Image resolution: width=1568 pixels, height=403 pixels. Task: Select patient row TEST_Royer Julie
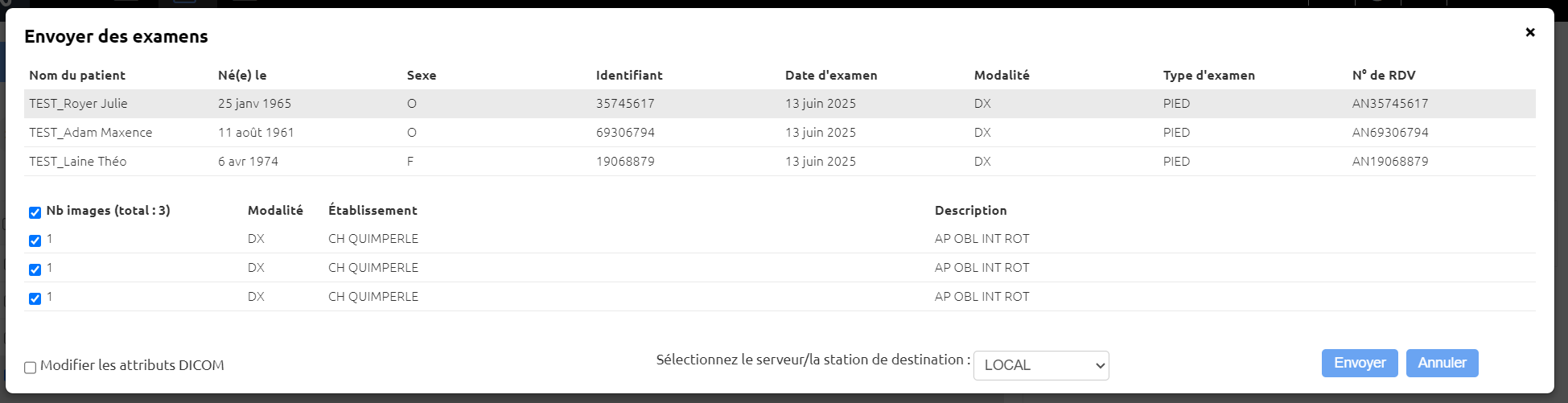coord(780,104)
